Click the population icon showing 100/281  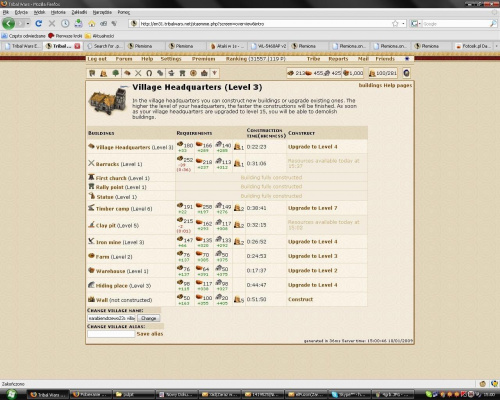click(x=372, y=73)
